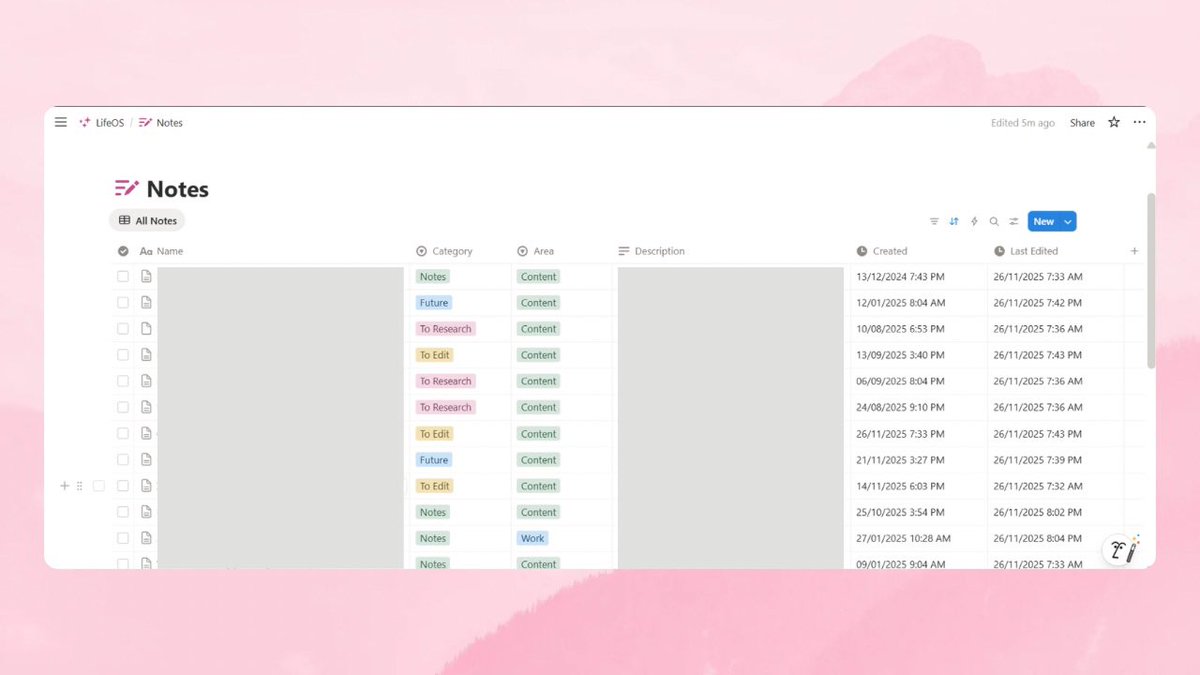Tick checkbox for row created 21/11/2025
This screenshot has height=675, width=1200.
tap(123, 459)
